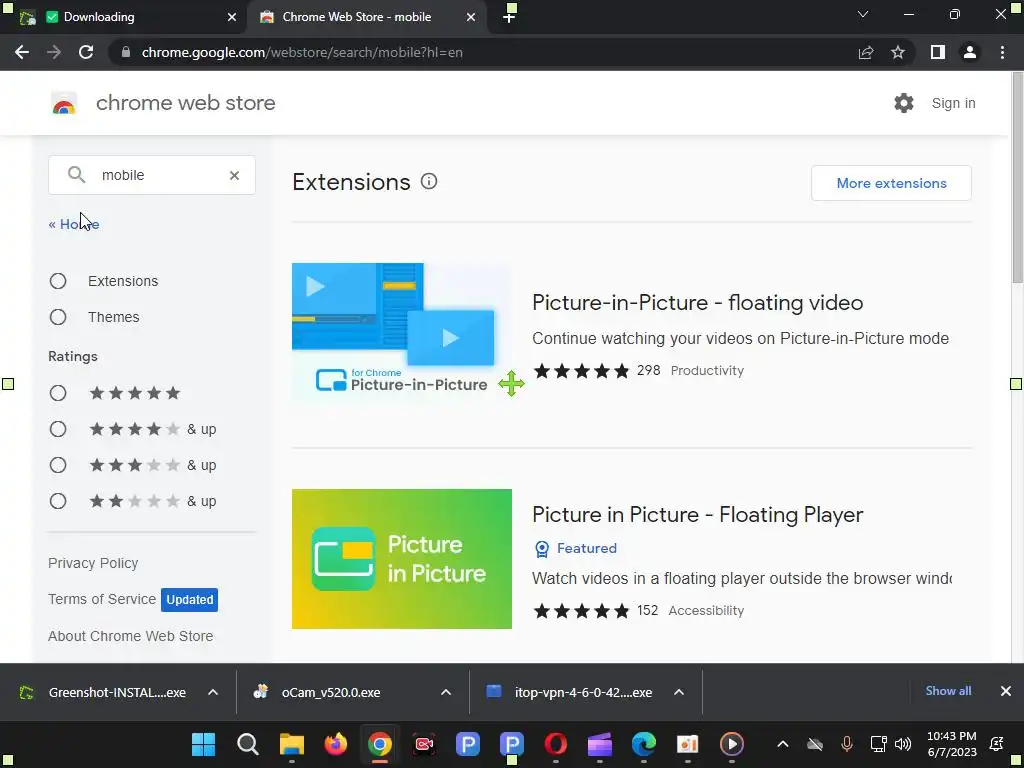Viewport: 1024px width, 768px height.
Task: Open Terms of Service link
Action: (102, 599)
